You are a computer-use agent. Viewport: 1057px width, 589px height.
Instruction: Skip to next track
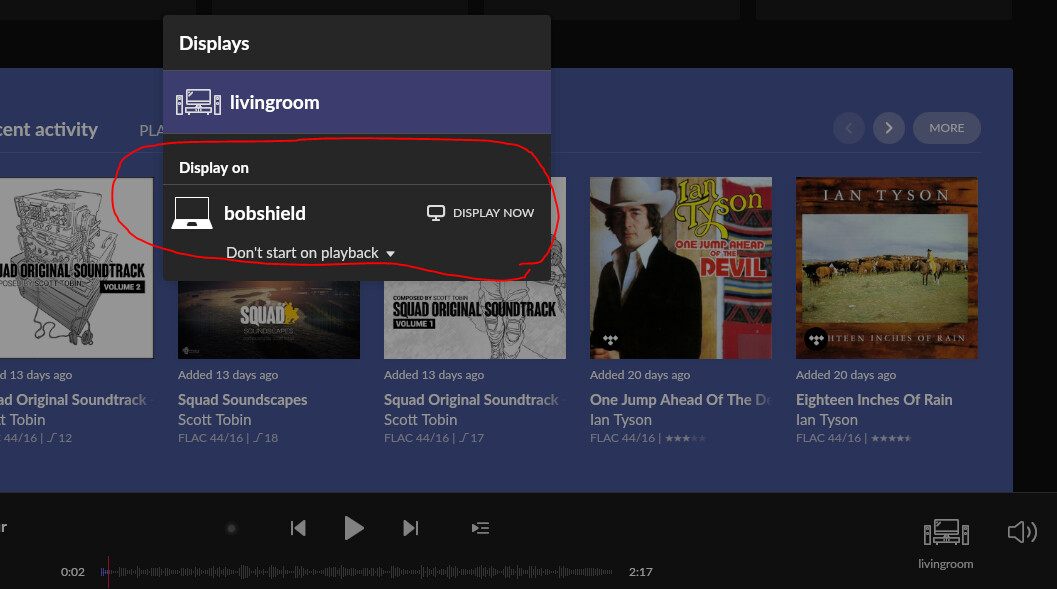(411, 528)
